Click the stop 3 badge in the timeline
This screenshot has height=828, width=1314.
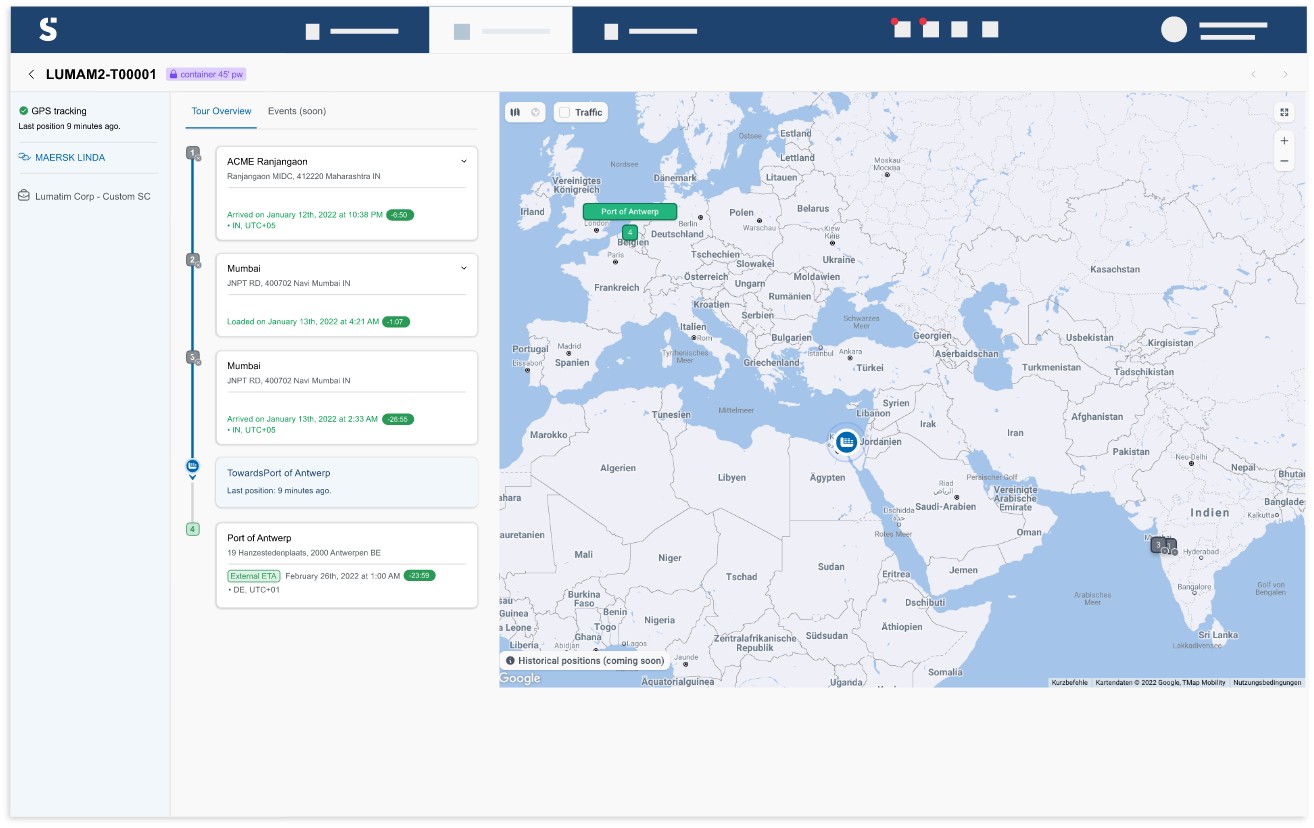coord(192,357)
